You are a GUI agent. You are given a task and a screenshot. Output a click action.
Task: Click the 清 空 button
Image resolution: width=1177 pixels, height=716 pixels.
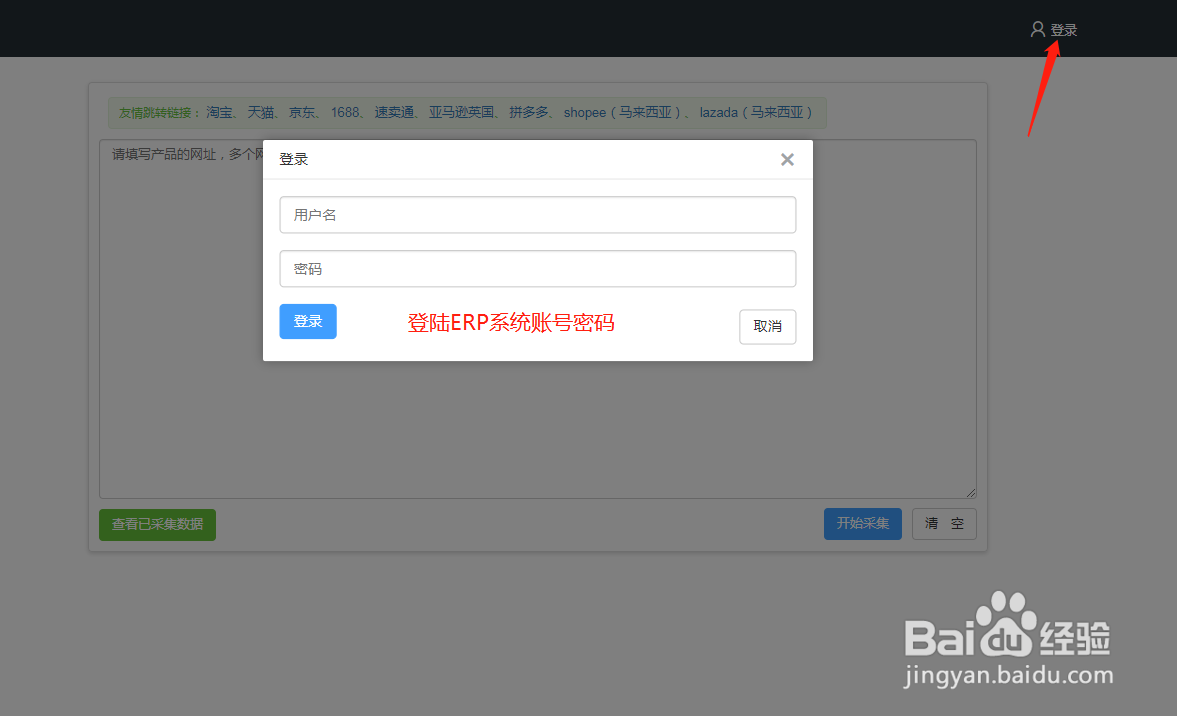tap(944, 524)
